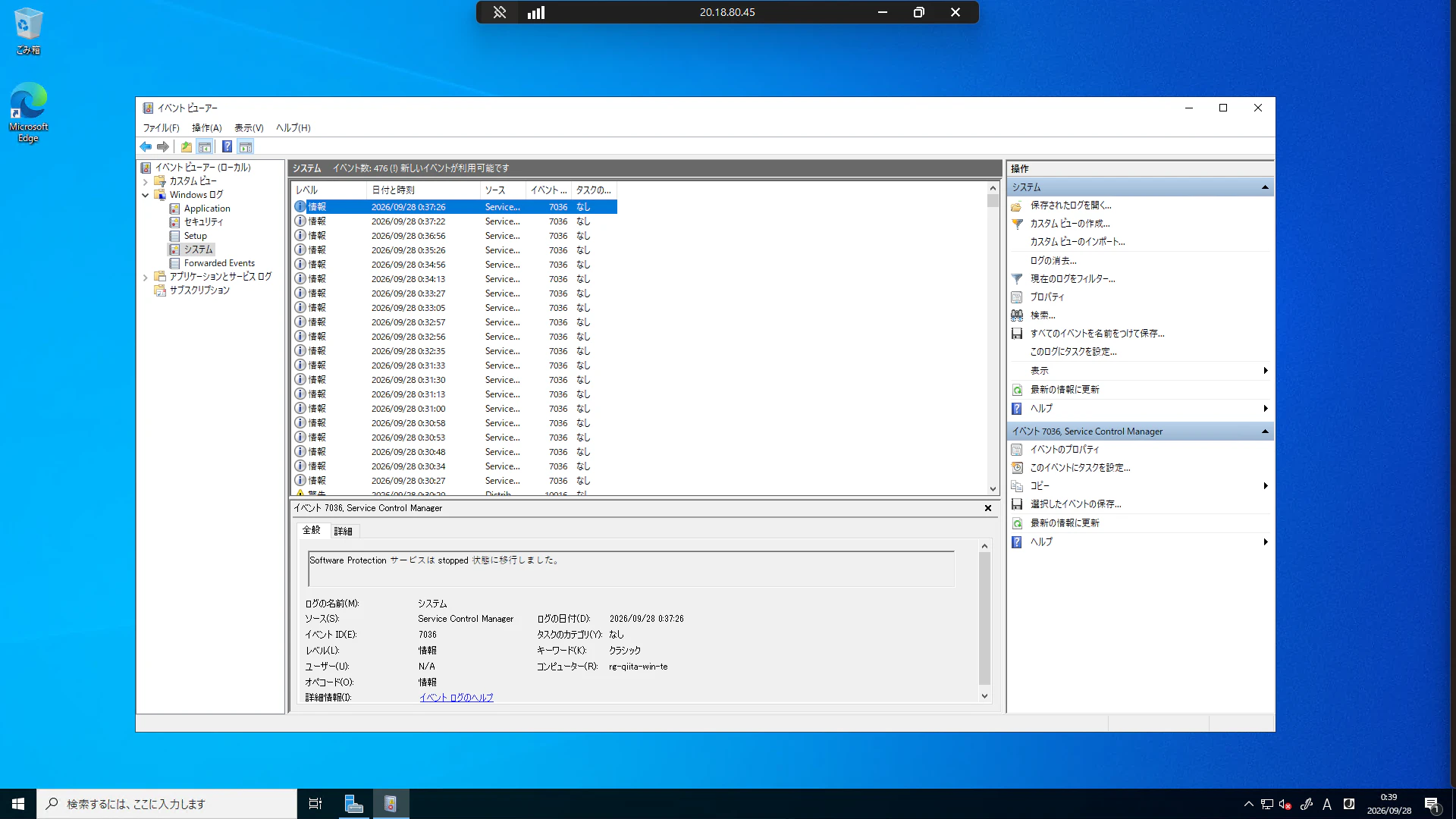This screenshot has height=819, width=1456.
Task: Close the event preview pane
Action: coord(988,508)
